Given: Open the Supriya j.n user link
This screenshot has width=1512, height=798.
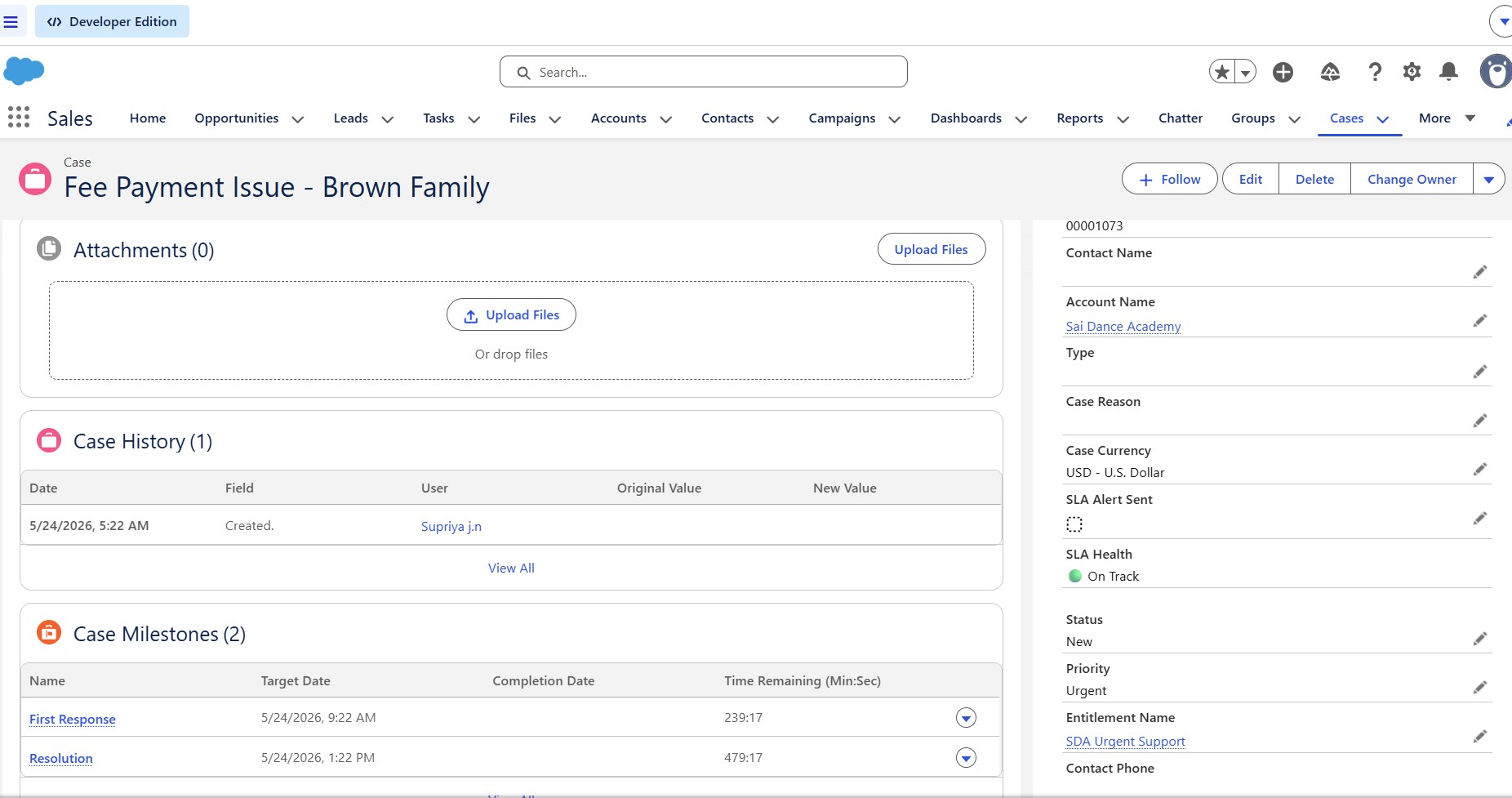Looking at the screenshot, I should tap(451, 526).
